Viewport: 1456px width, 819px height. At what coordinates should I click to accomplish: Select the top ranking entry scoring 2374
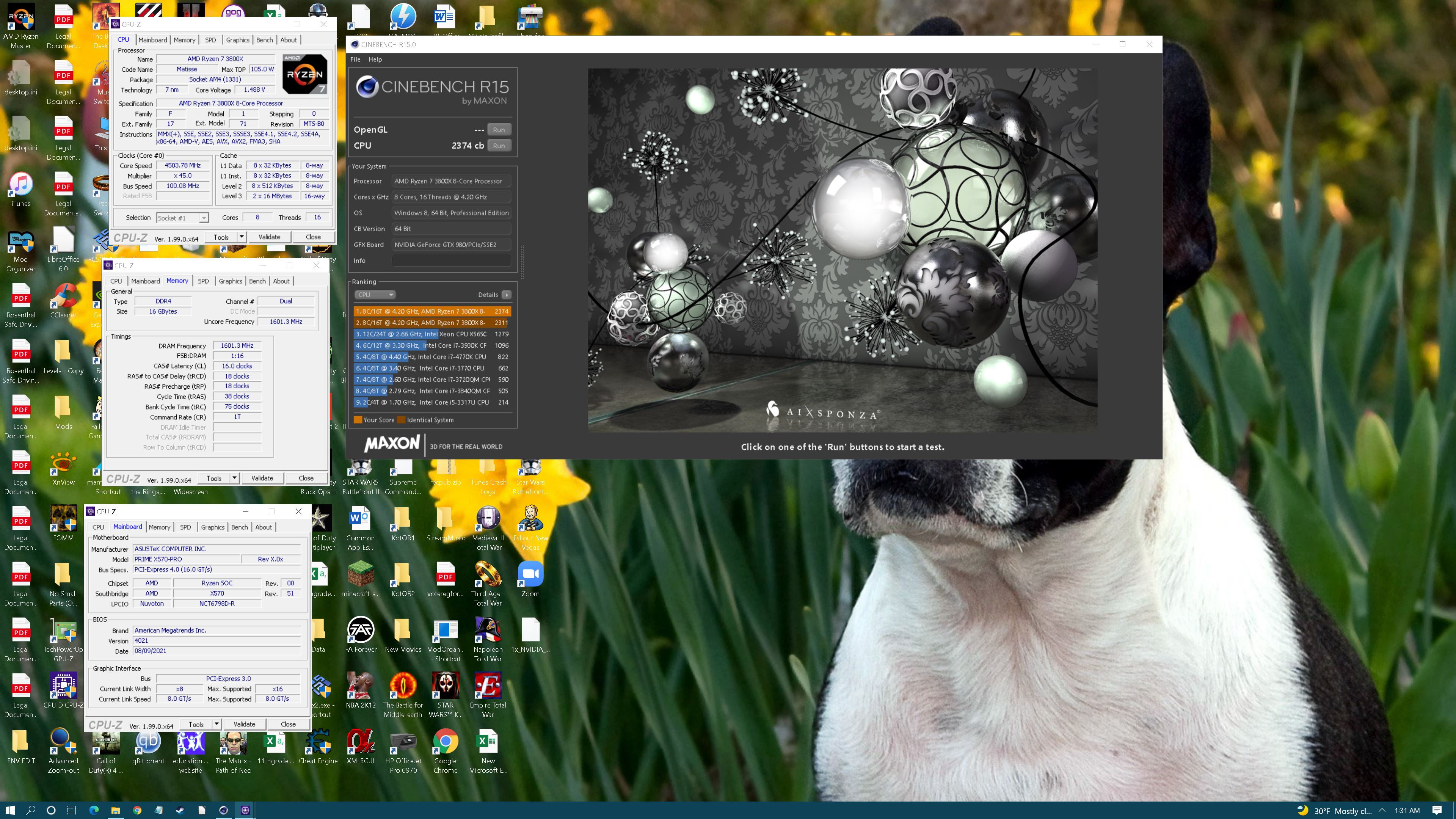pyautogui.click(x=432, y=311)
